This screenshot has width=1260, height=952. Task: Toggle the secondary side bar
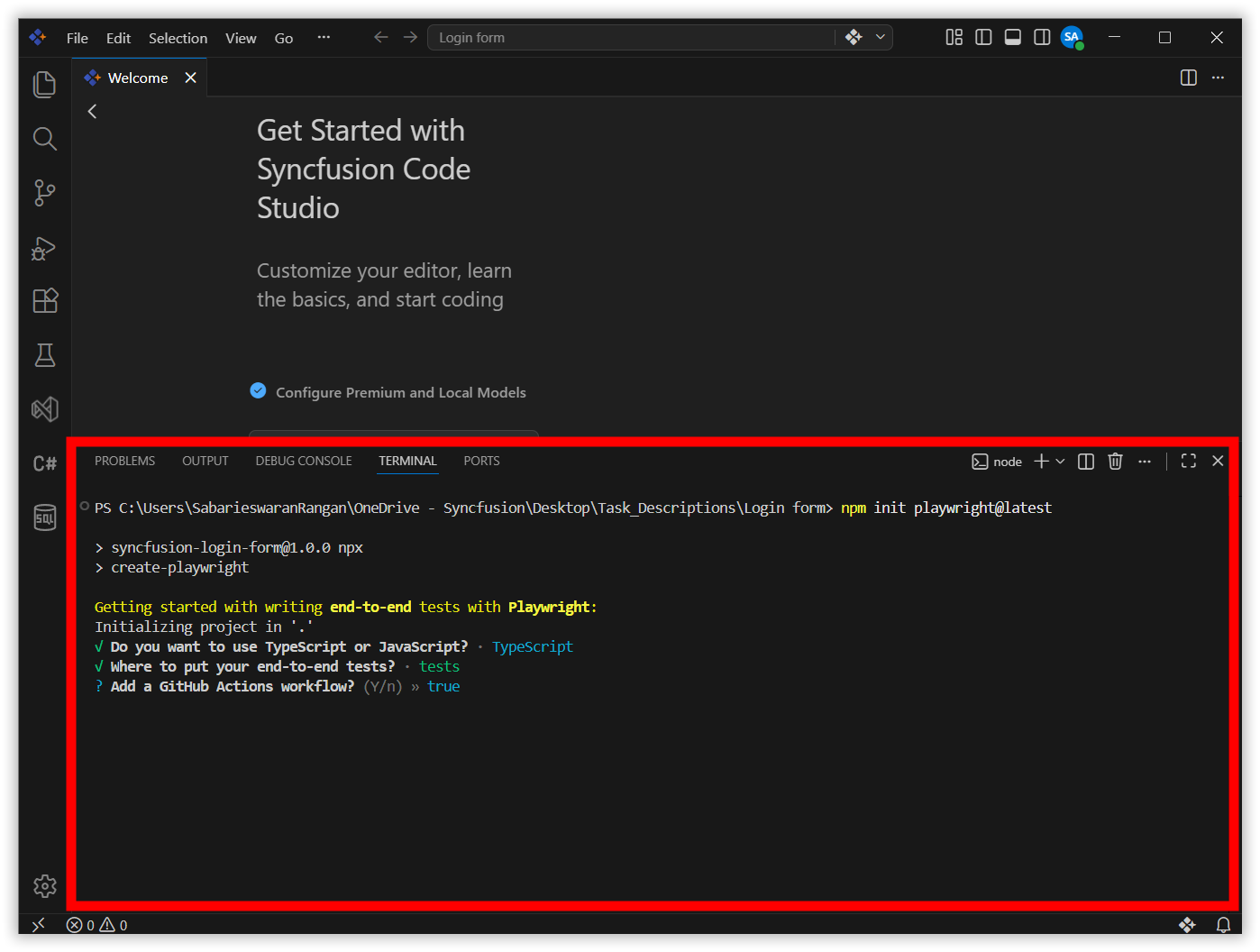pos(1042,37)
